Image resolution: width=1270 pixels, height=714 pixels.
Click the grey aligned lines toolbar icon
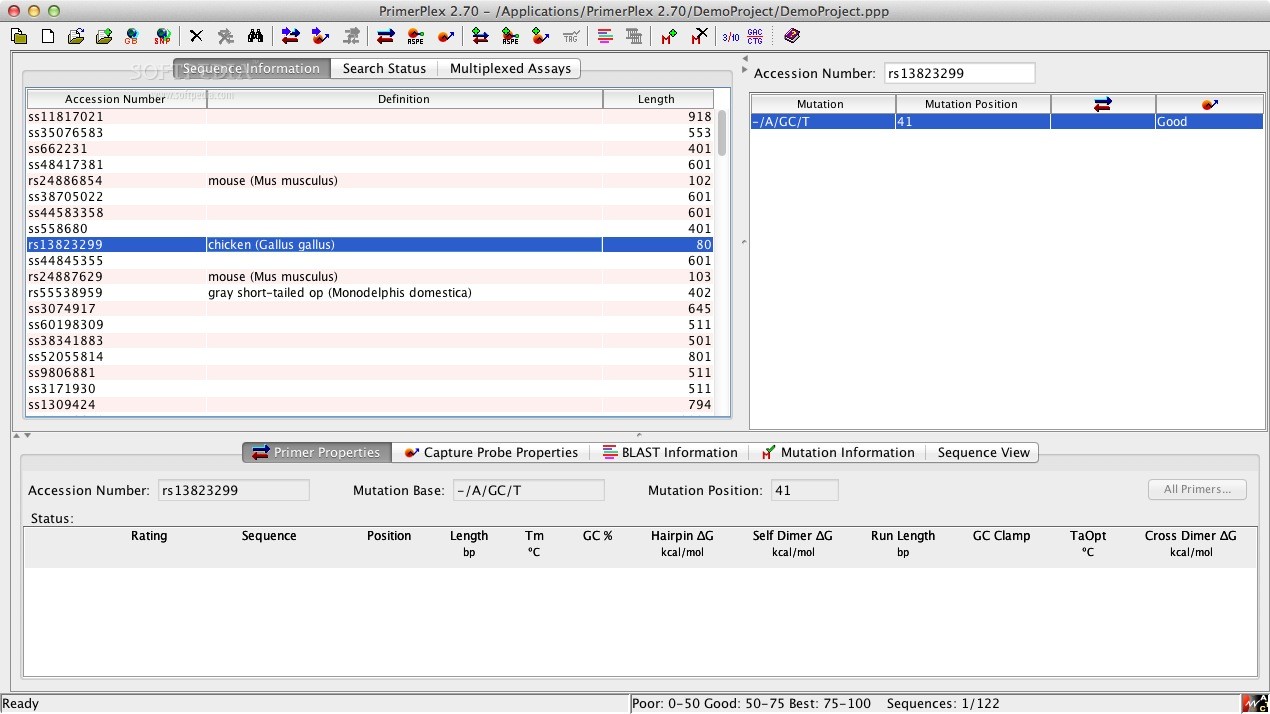tap(634, 37)
